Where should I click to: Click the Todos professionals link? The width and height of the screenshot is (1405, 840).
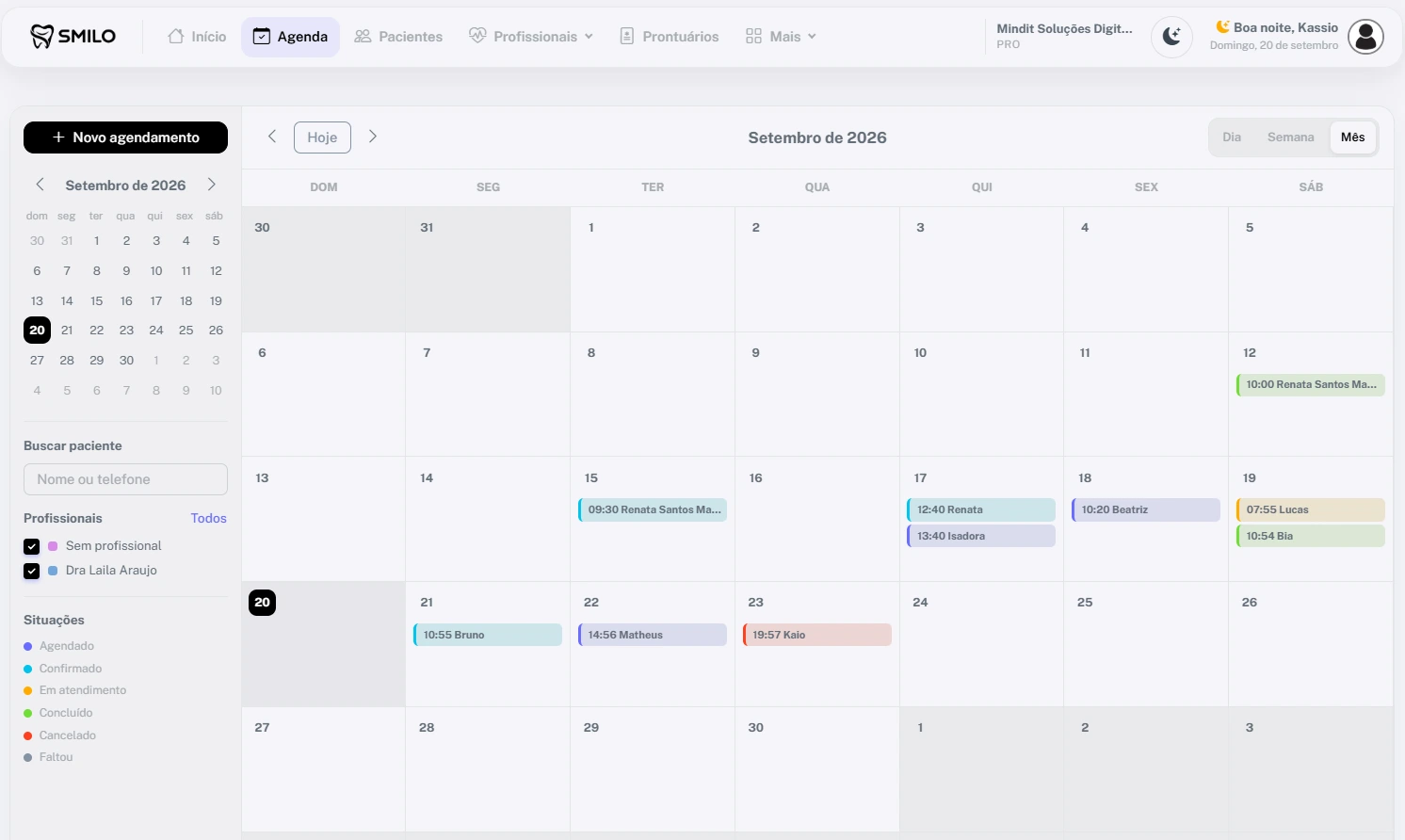pos(208,518)
